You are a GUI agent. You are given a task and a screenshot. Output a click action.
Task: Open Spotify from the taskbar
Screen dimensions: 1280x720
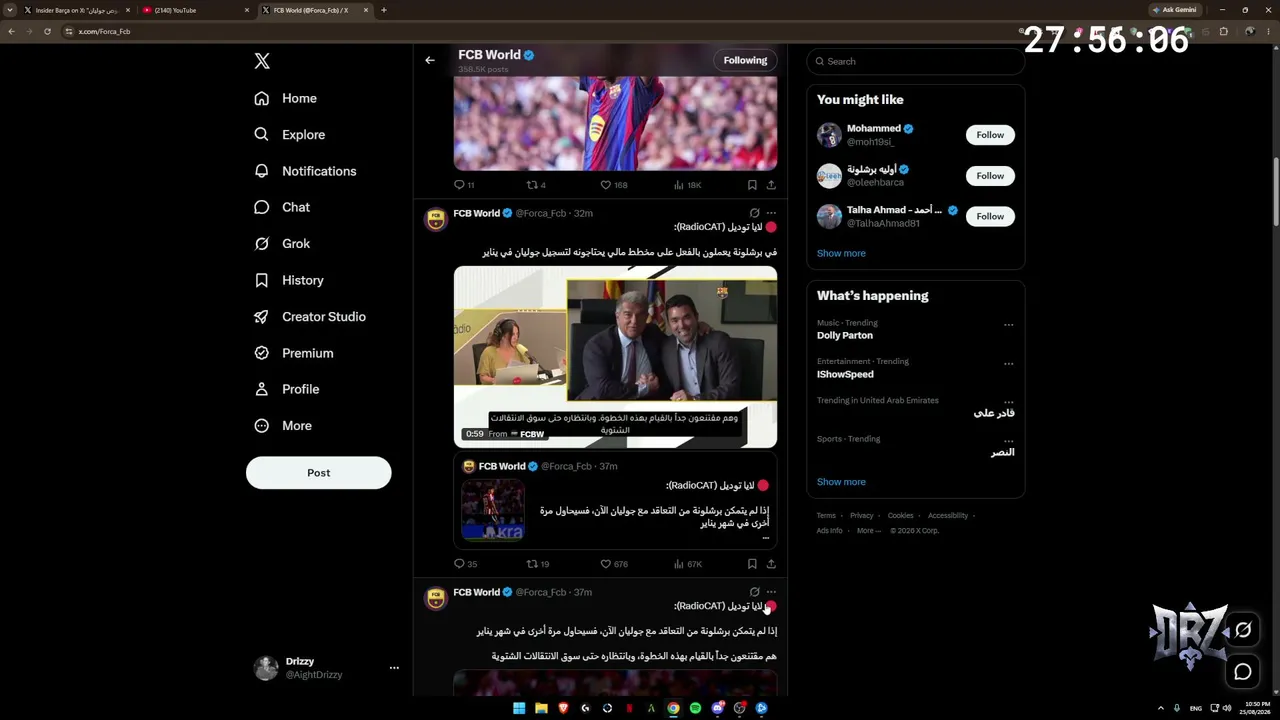[x=695, y=708]
